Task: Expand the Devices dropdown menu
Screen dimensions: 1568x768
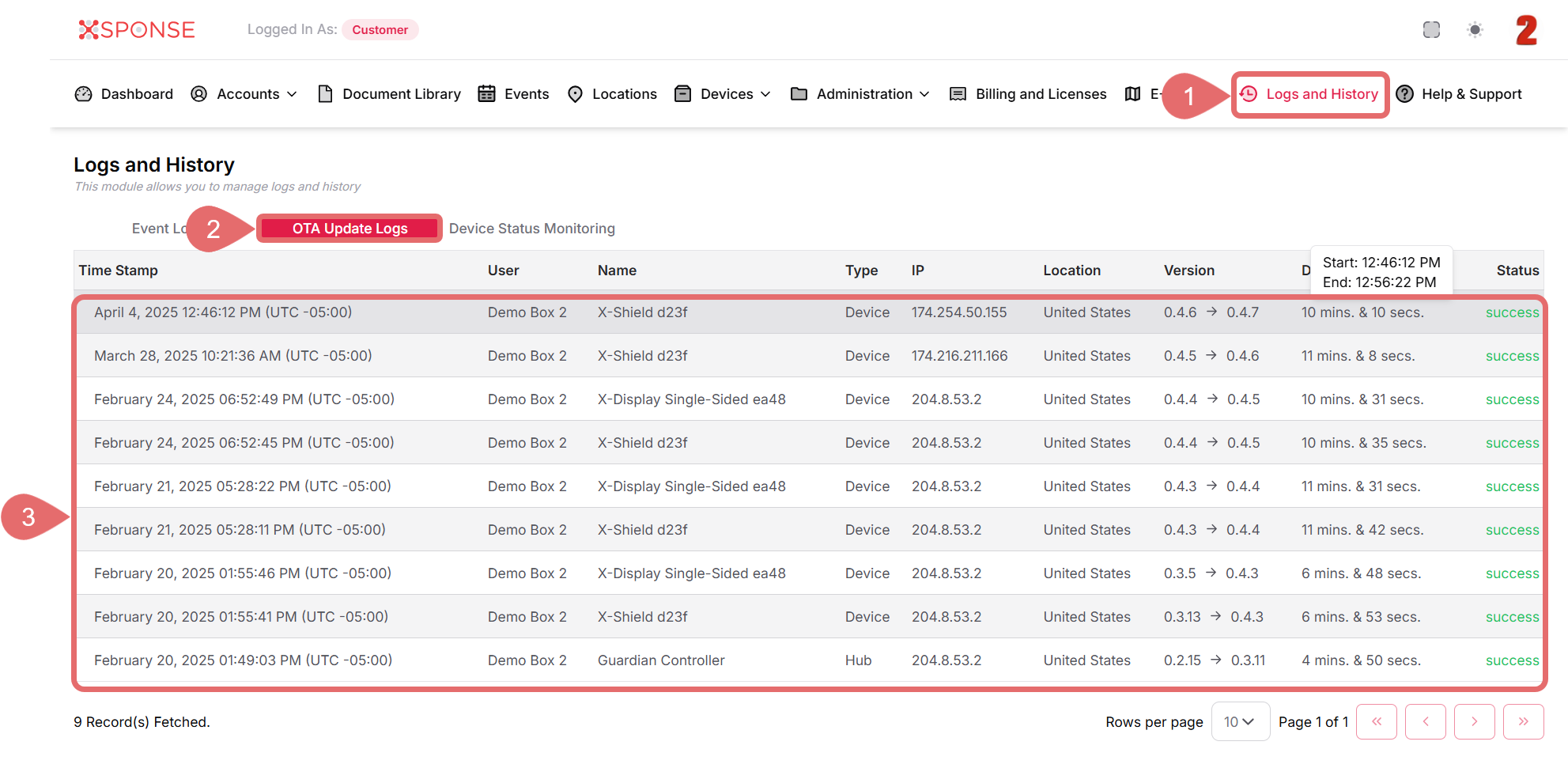Action: (x=723, y=94)
